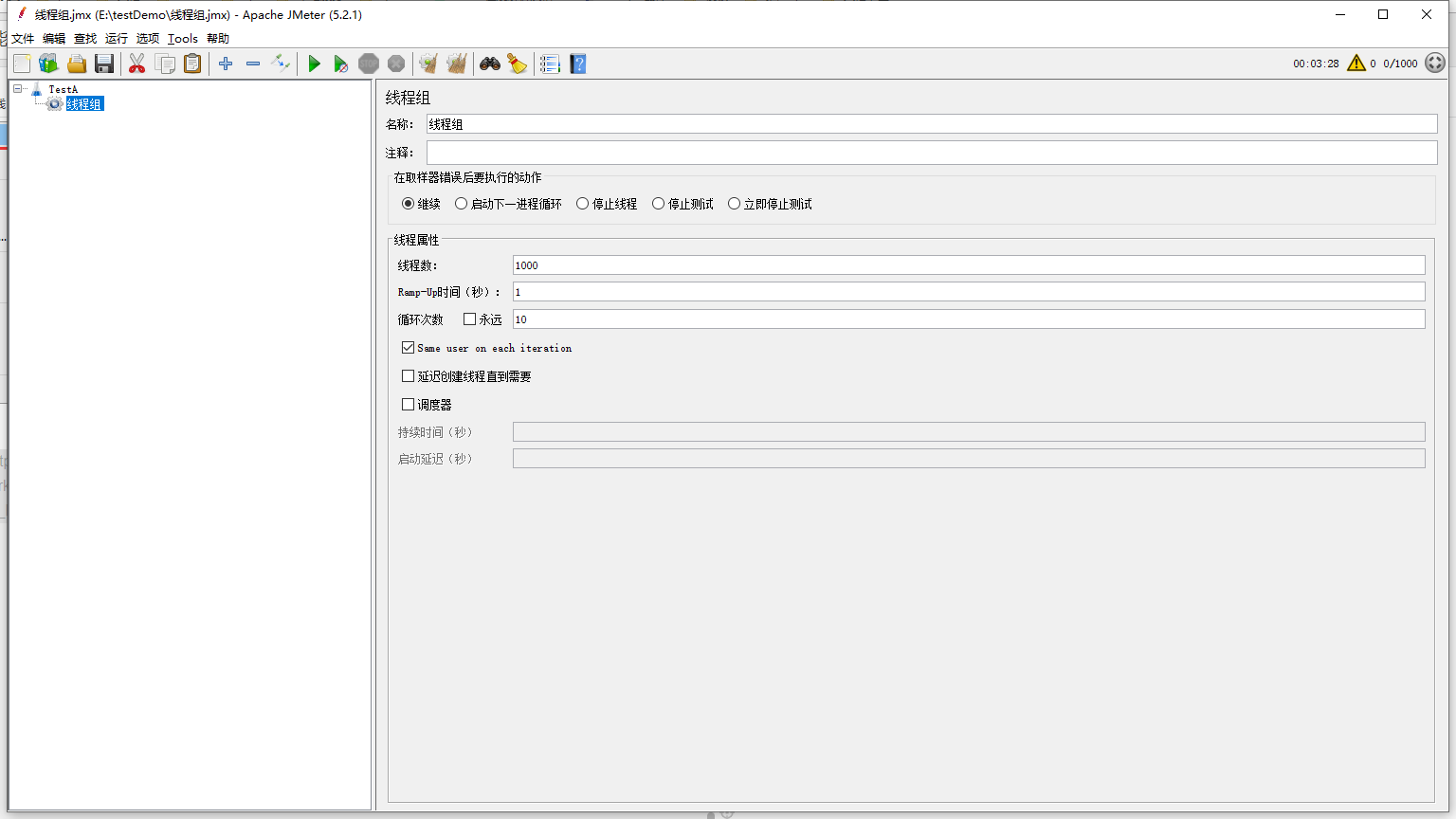Image resolution: width=1456 pixels, height=819 pixels.
Task: Click the 循环次数 field showing 10
Action: click(969, 319)
